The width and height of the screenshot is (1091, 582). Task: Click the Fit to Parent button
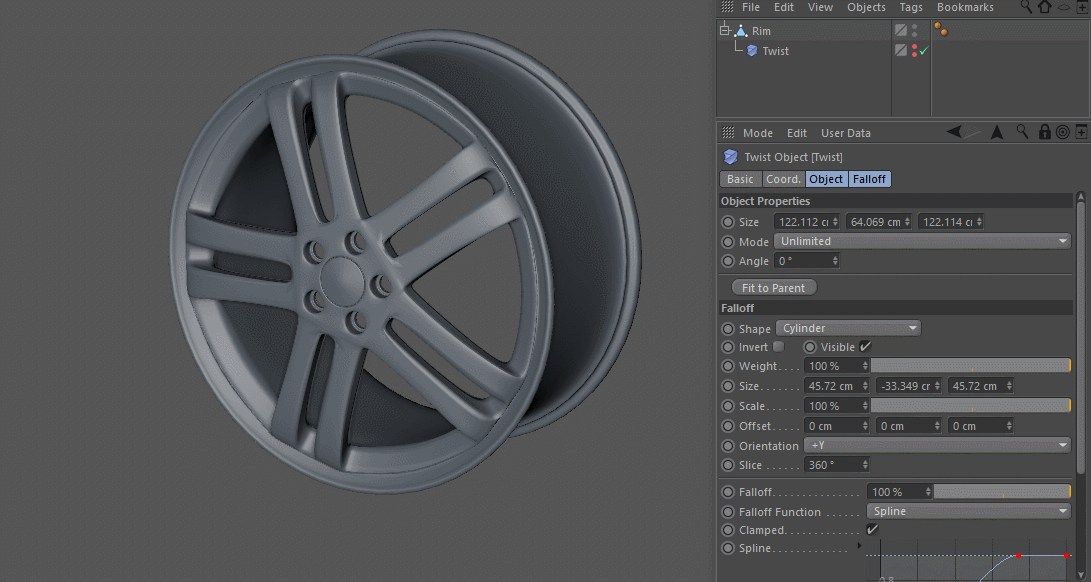coord(773,288)
